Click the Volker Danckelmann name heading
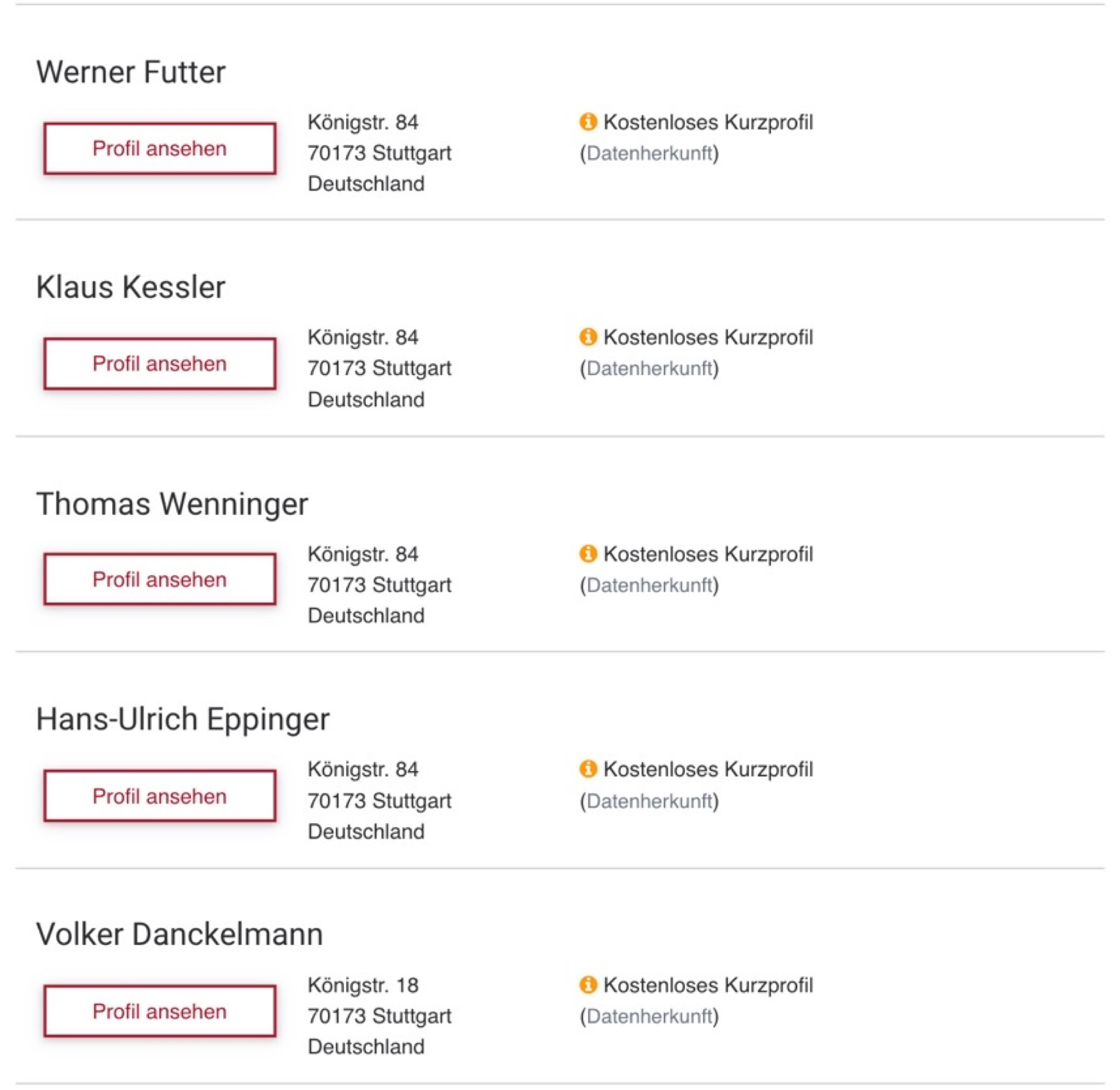The image size is (1120, 1090). click(179, 934)
